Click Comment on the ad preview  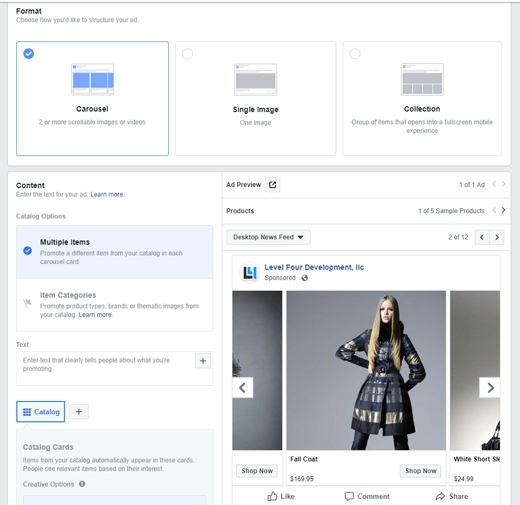click(x=367, y=496)
